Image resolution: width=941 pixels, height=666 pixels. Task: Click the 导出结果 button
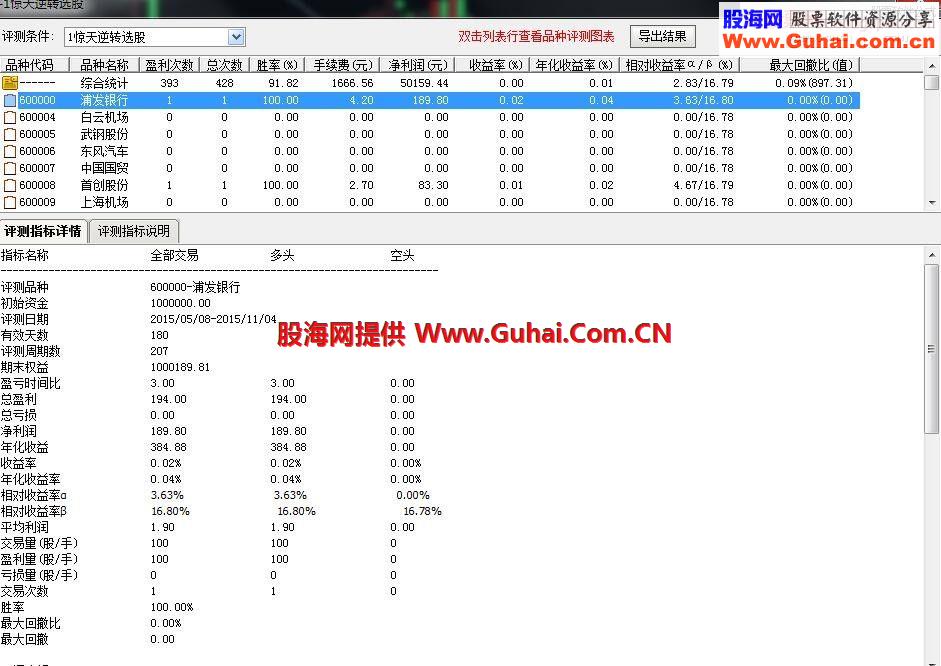[x=663, y=37]
